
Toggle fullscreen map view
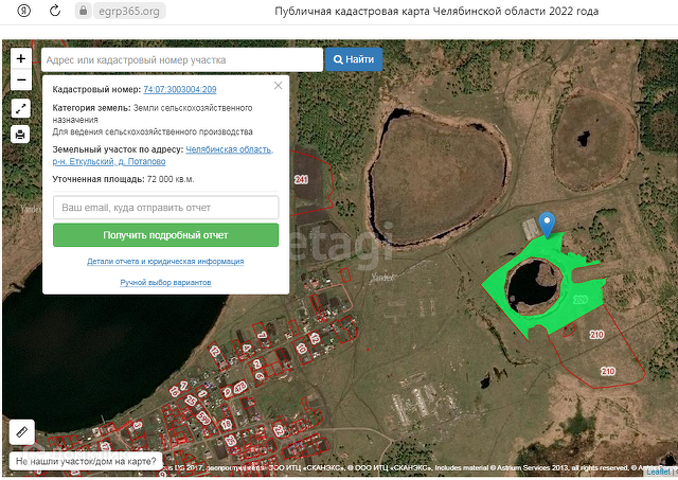point(21,108)
